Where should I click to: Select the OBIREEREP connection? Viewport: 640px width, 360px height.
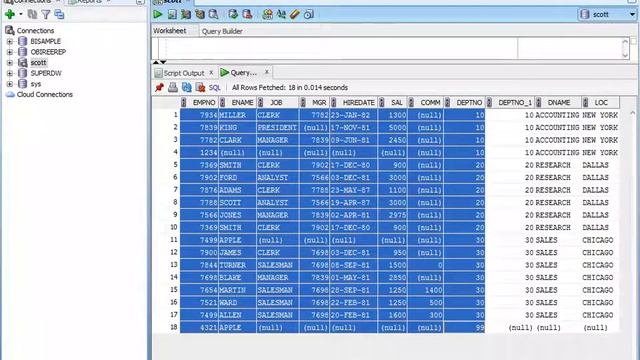pyautogui.click(x=48, y=52)
